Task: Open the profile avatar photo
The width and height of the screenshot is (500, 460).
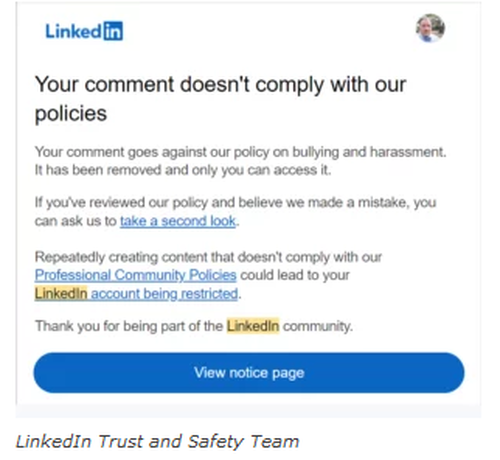Action: (x=430, y=28)
